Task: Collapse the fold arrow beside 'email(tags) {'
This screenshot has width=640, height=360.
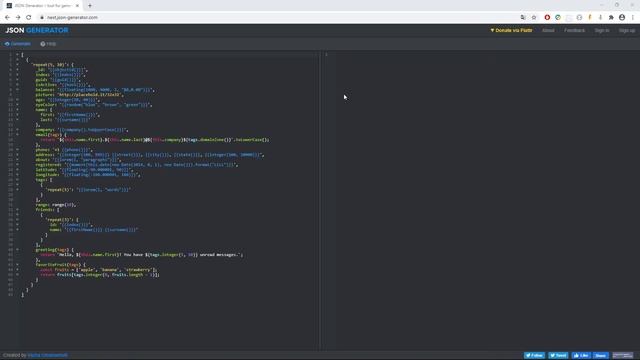Action: click(17, 134)
